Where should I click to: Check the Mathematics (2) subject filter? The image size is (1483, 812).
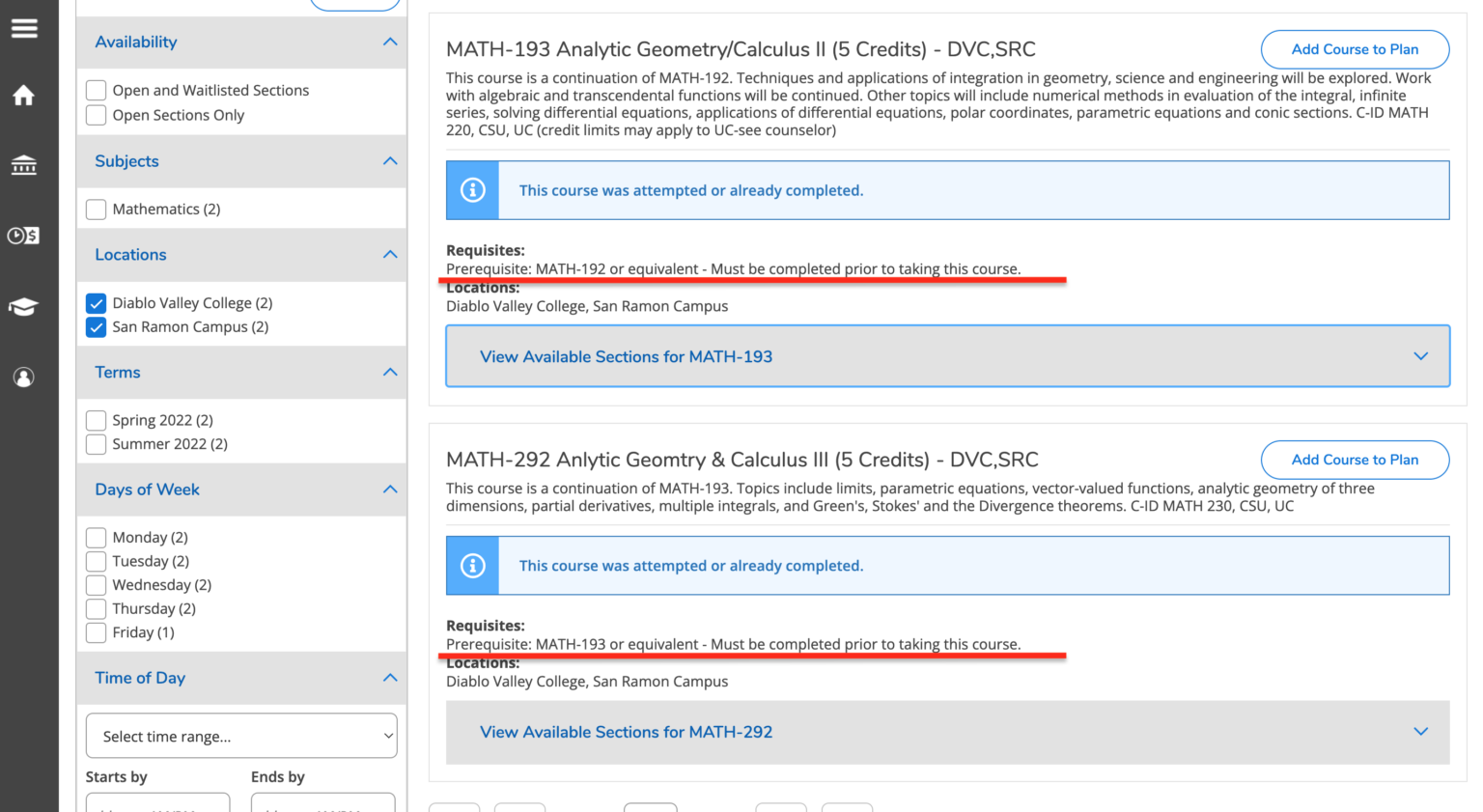pos(96,210)
